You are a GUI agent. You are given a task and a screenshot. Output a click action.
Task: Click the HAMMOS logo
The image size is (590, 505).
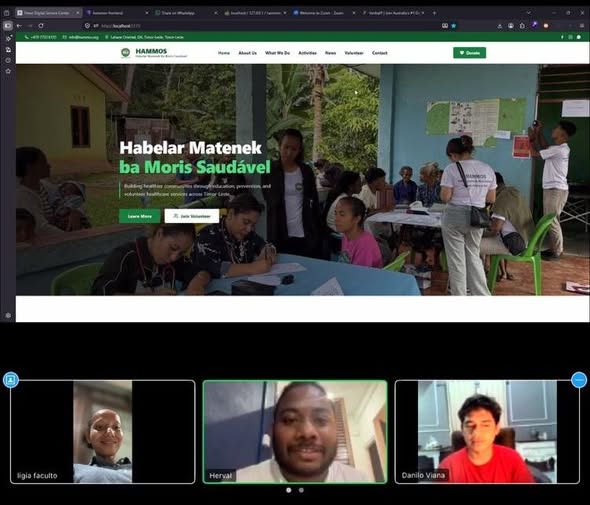[x=154, y=53]
